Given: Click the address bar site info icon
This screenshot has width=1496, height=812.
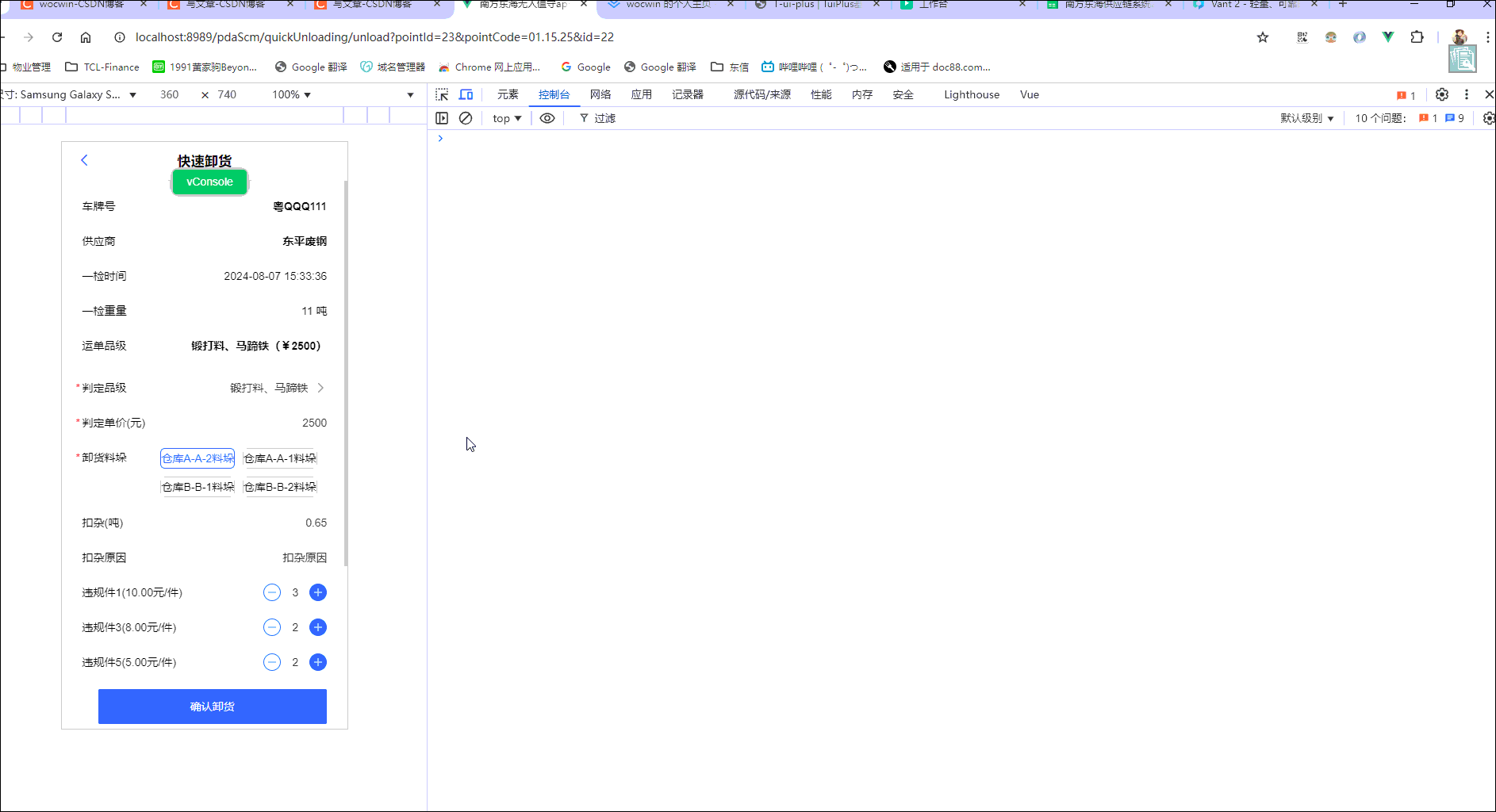Looking at the screenshot, I should coord(120,37).
